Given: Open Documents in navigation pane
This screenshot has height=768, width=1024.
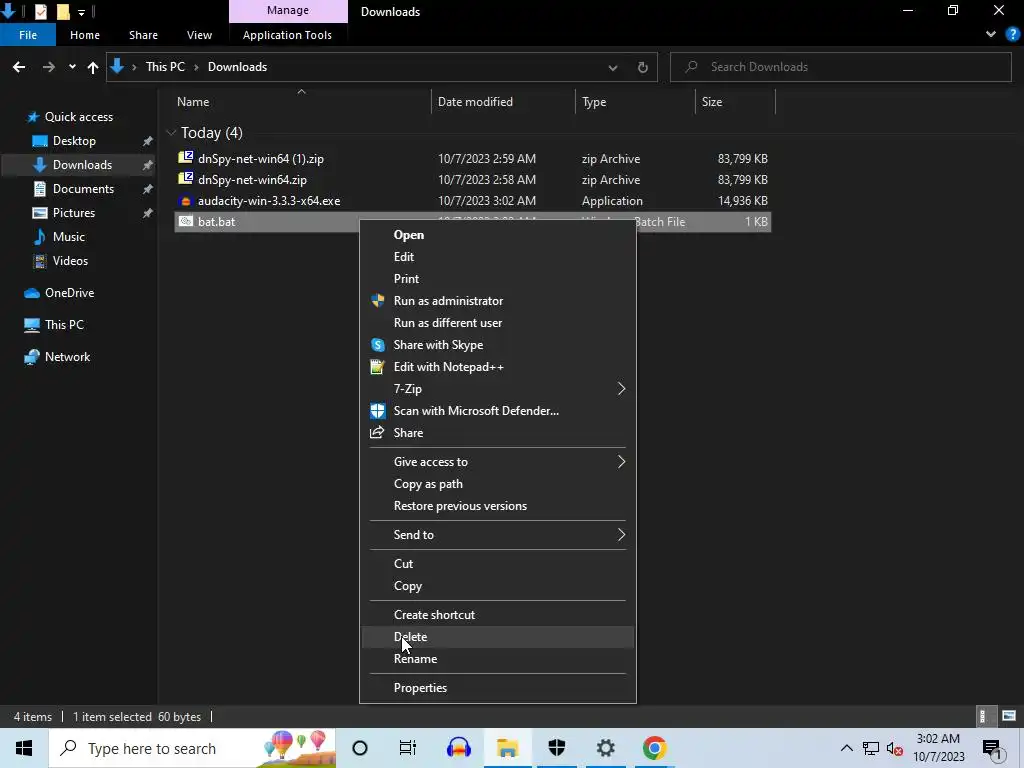Looking at the screenshot, I should click(83, 189).
